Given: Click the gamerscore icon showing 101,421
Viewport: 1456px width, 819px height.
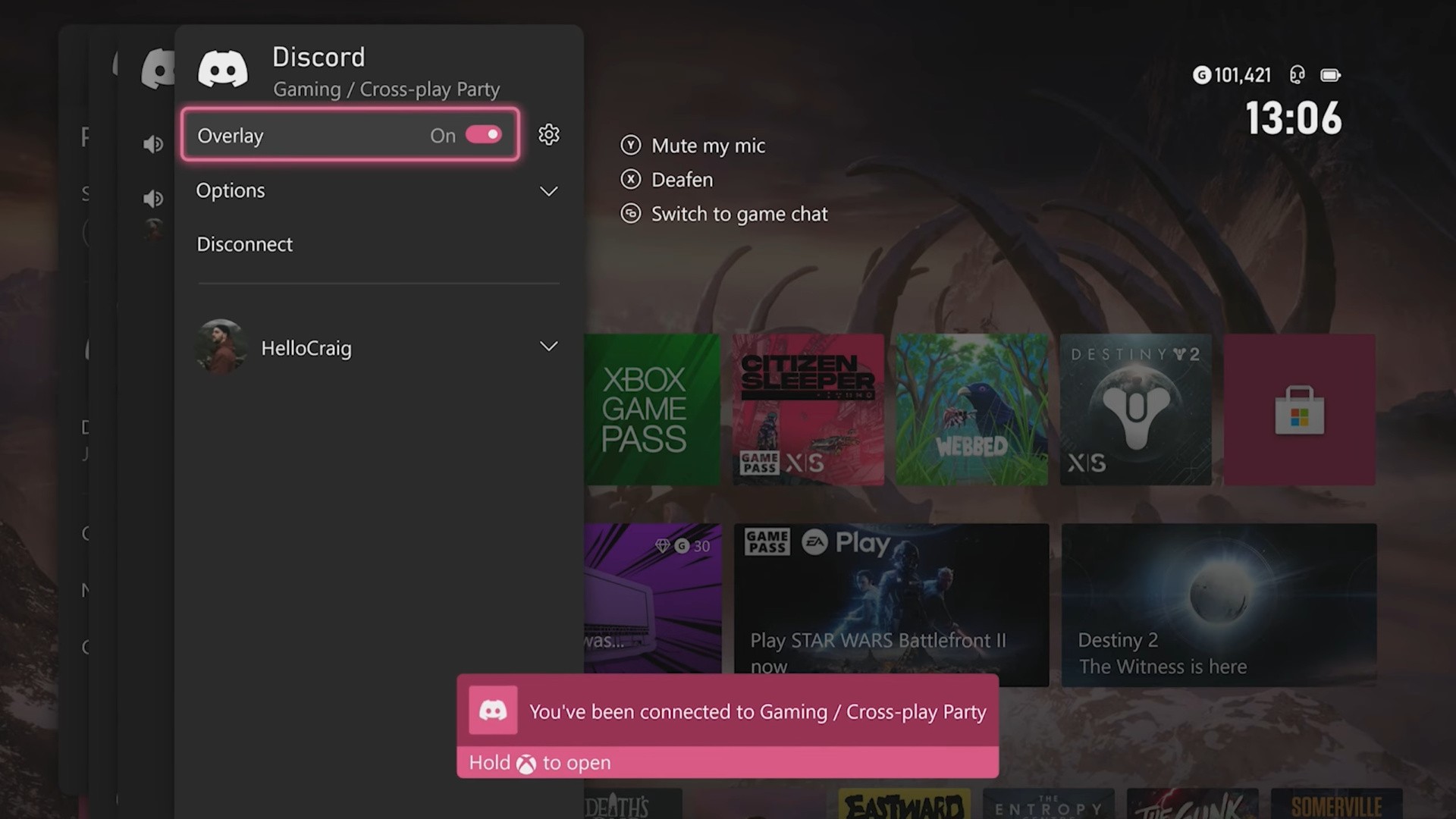Looking at the screenshot, I should tap(1202, 75).
